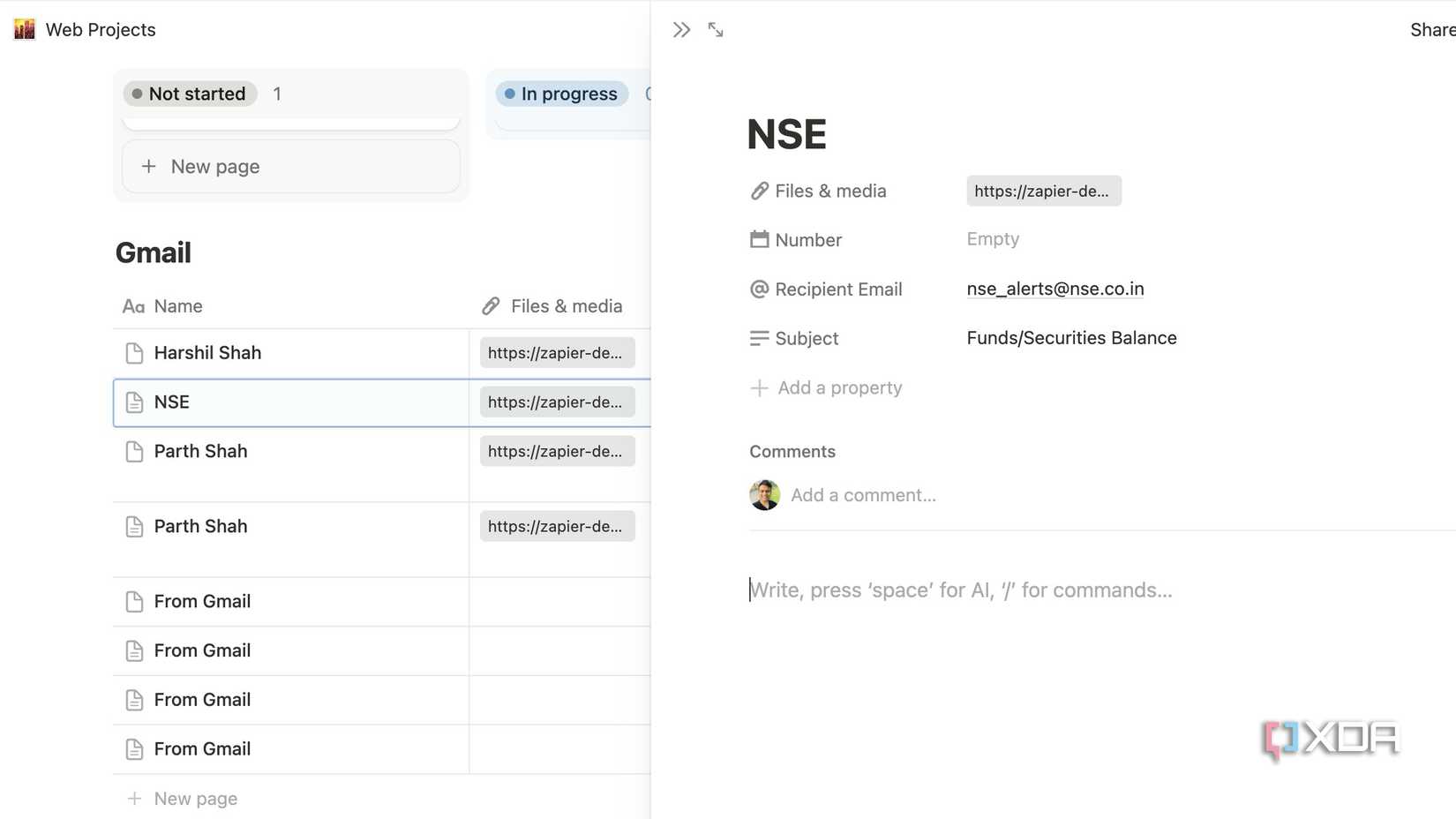
Task: Click the Add a comment field
Action: pyautogui.click(x=863, y=495)
